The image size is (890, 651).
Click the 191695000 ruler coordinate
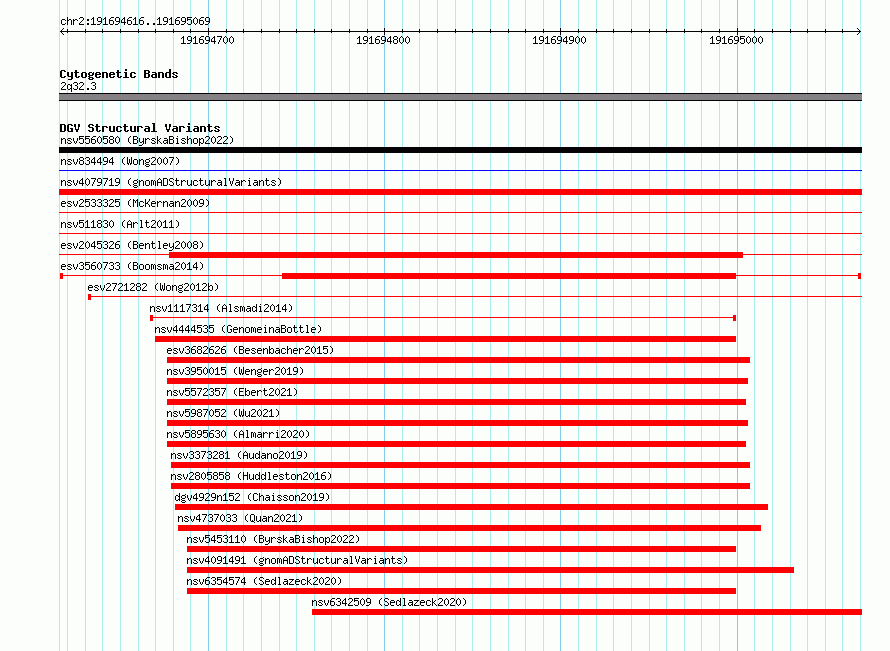[736, 40]
